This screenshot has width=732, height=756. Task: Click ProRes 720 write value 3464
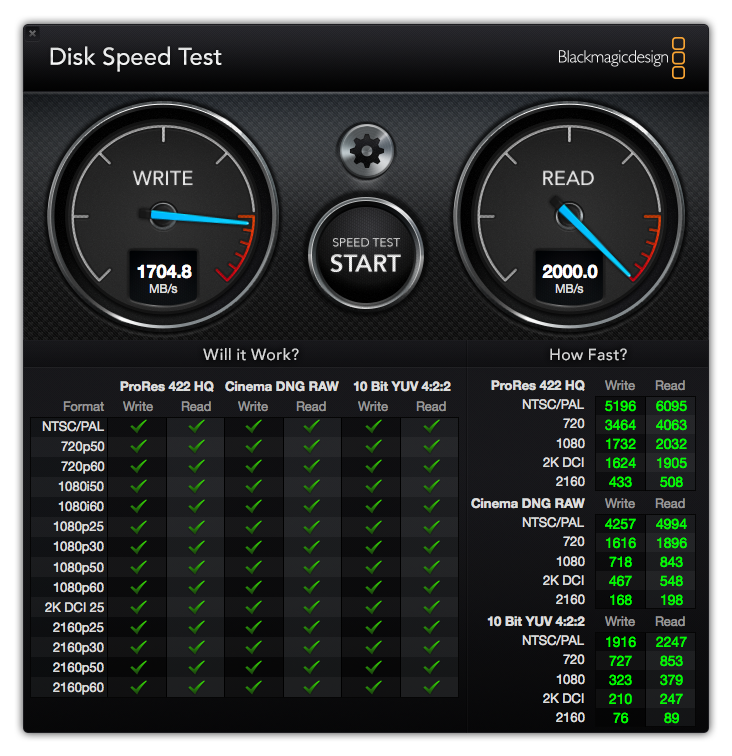[620, 425]
